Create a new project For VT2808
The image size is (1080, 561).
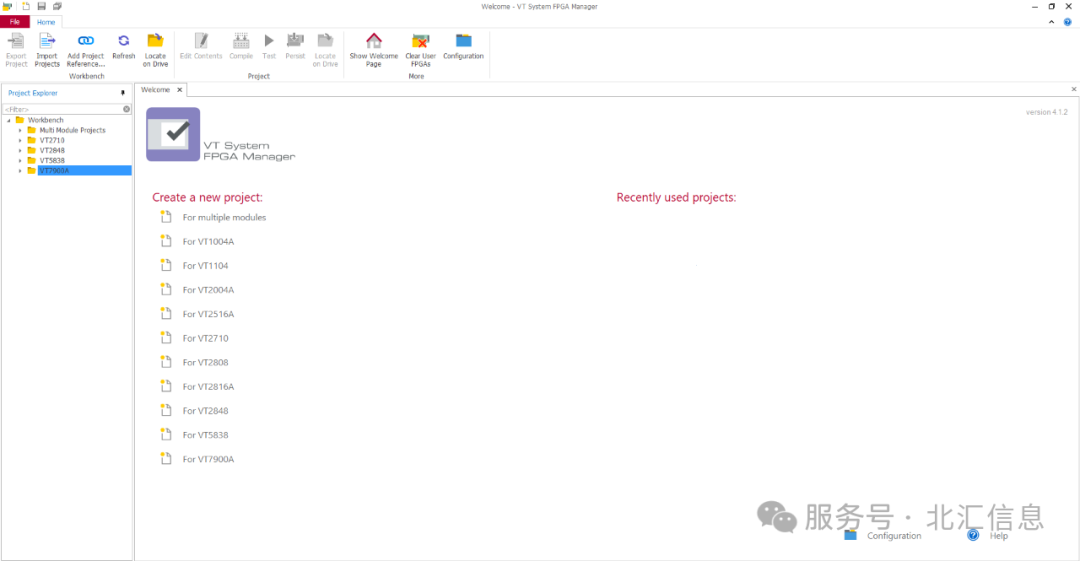pos(205,362)
